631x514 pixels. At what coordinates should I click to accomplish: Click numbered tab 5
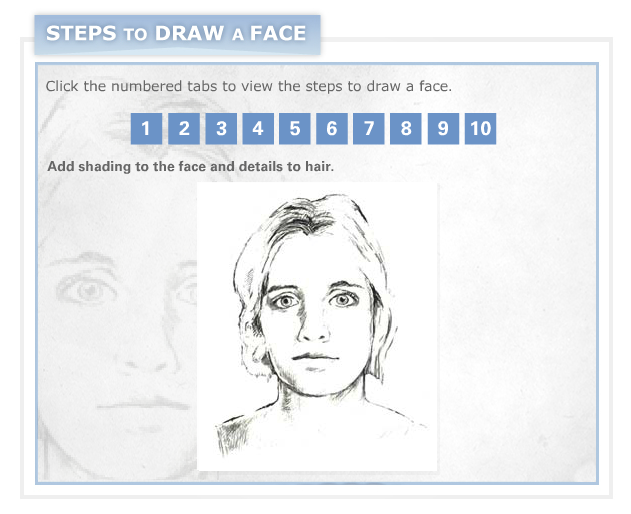[x=295, y=128]
